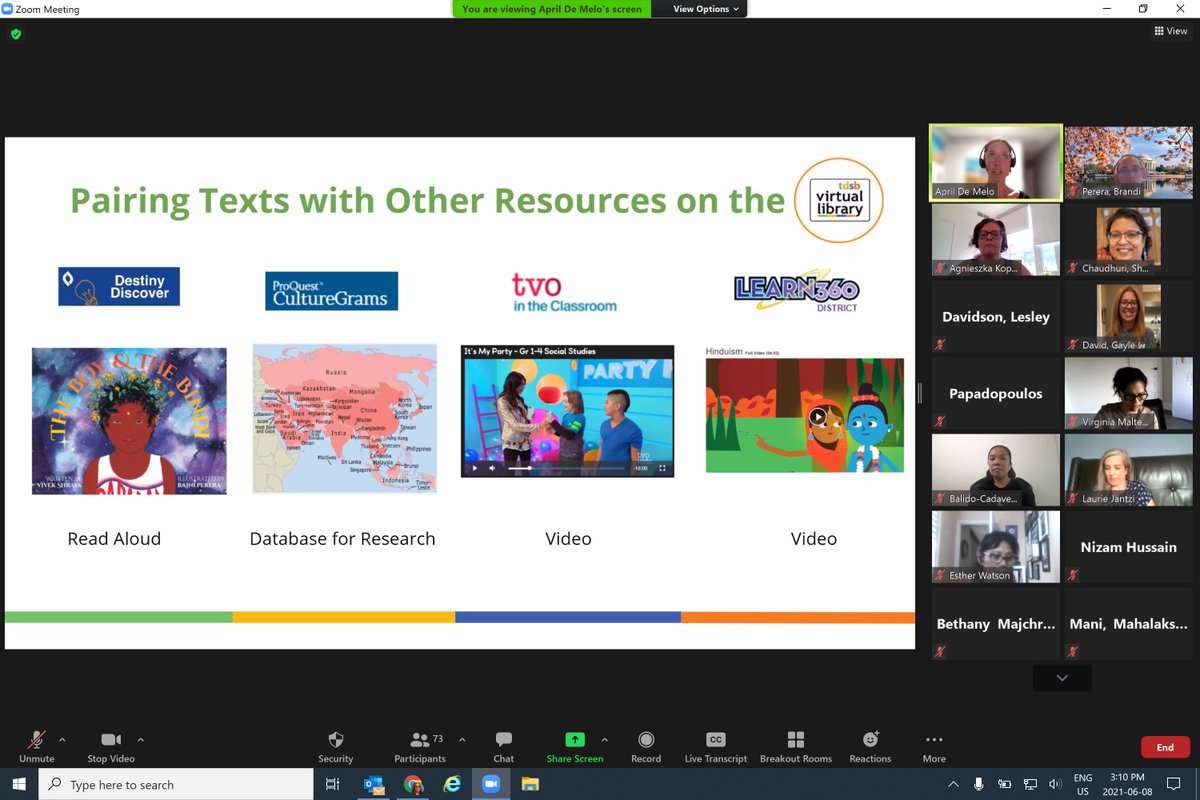The height and width of the screenshot is (800, 1200).
Task: Select Laurie Jantzi's video tile
Action: point(1128,470)
